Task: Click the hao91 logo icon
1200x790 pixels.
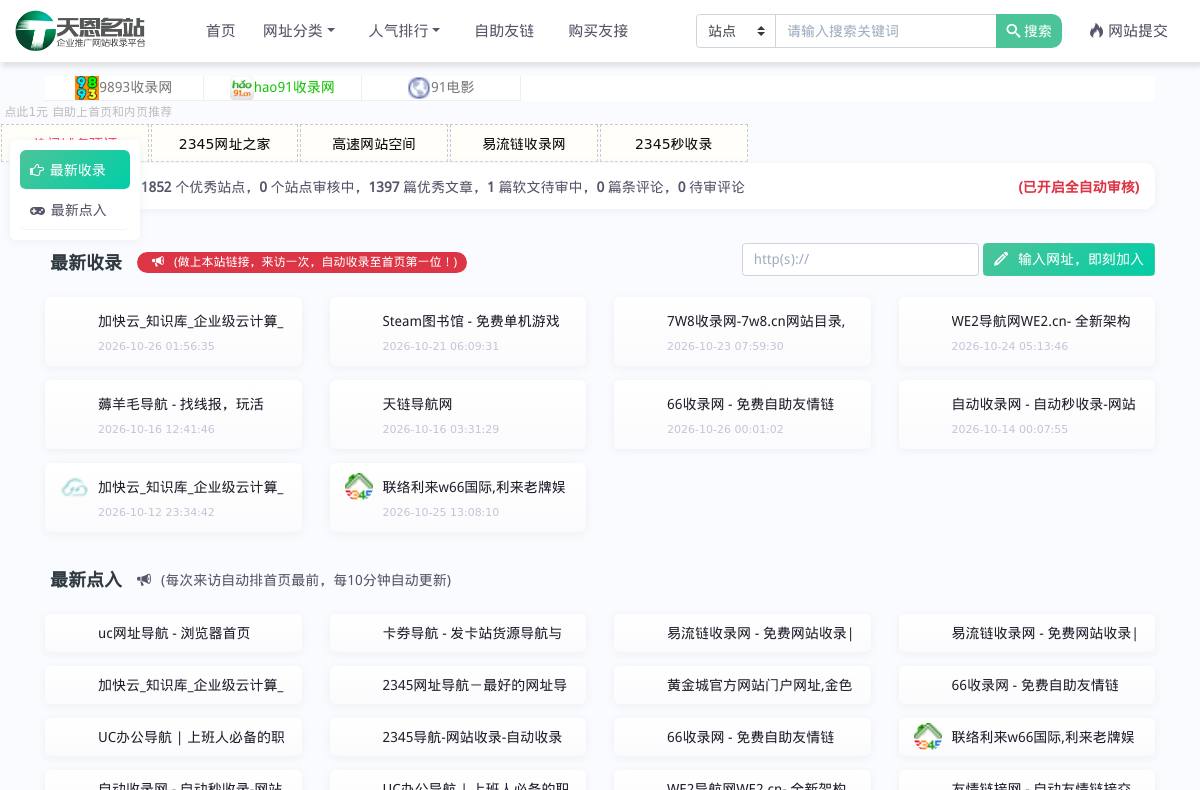Action: tap(241, 88)
